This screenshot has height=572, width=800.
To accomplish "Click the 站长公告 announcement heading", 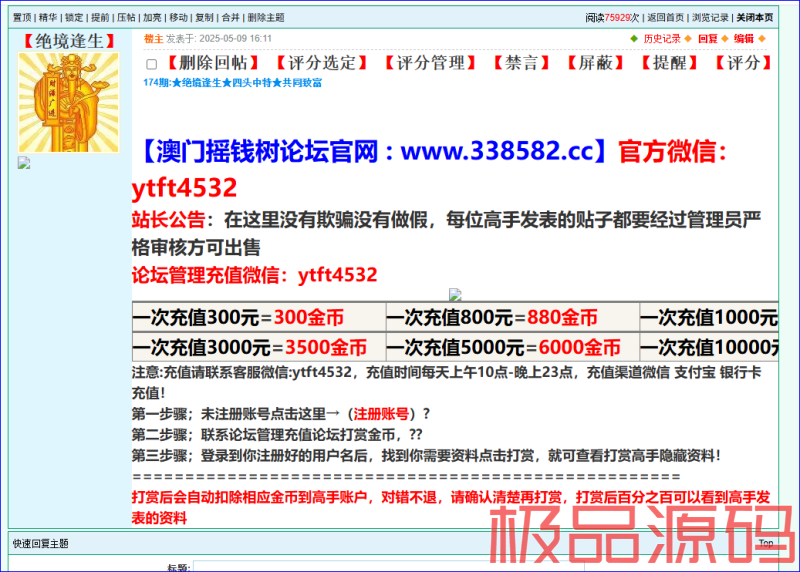I will pos(168,220).
